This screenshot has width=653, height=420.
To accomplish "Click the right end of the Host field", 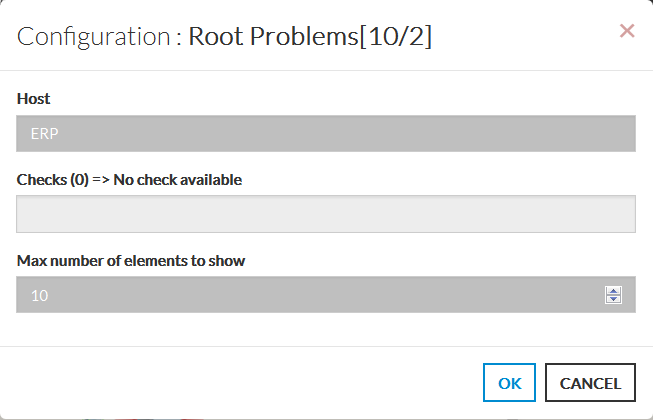I will tap(620, 133).
